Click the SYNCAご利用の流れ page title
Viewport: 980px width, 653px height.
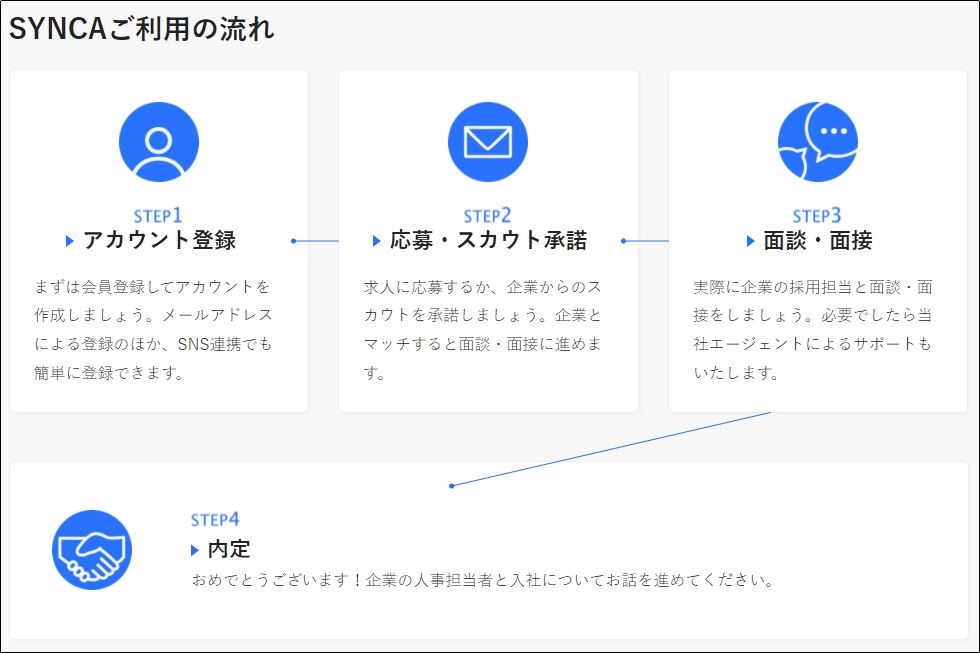(x=142, y=29)
